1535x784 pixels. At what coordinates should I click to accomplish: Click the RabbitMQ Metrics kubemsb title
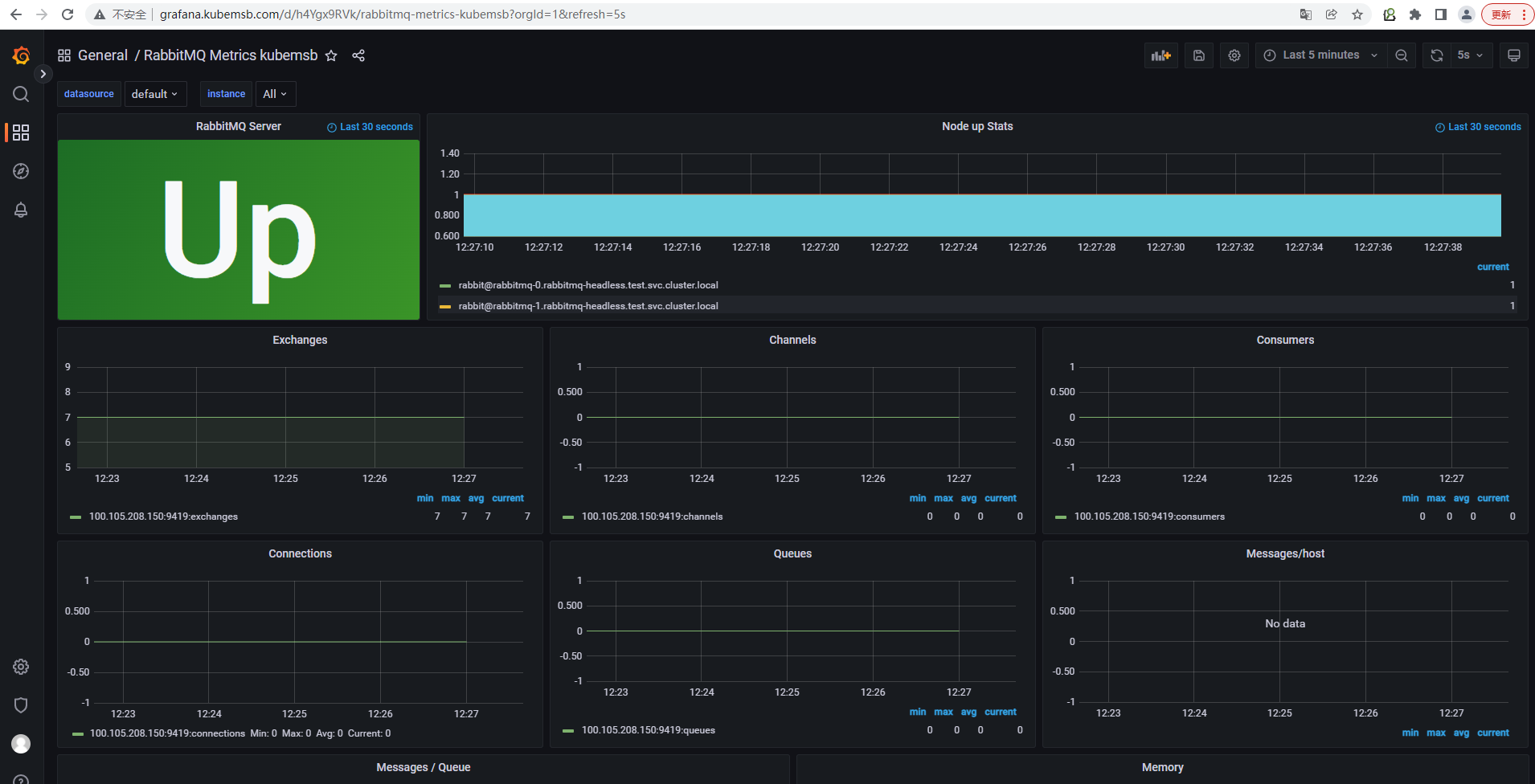231,55
